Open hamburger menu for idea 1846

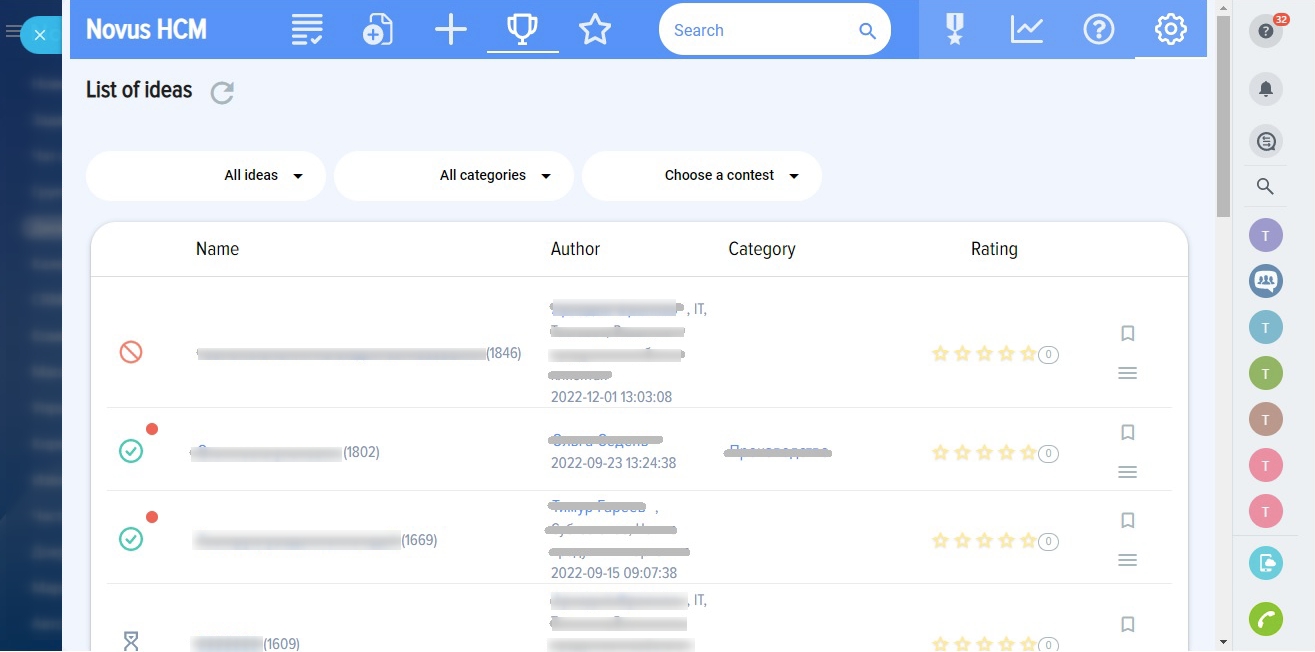[1127, 373]
